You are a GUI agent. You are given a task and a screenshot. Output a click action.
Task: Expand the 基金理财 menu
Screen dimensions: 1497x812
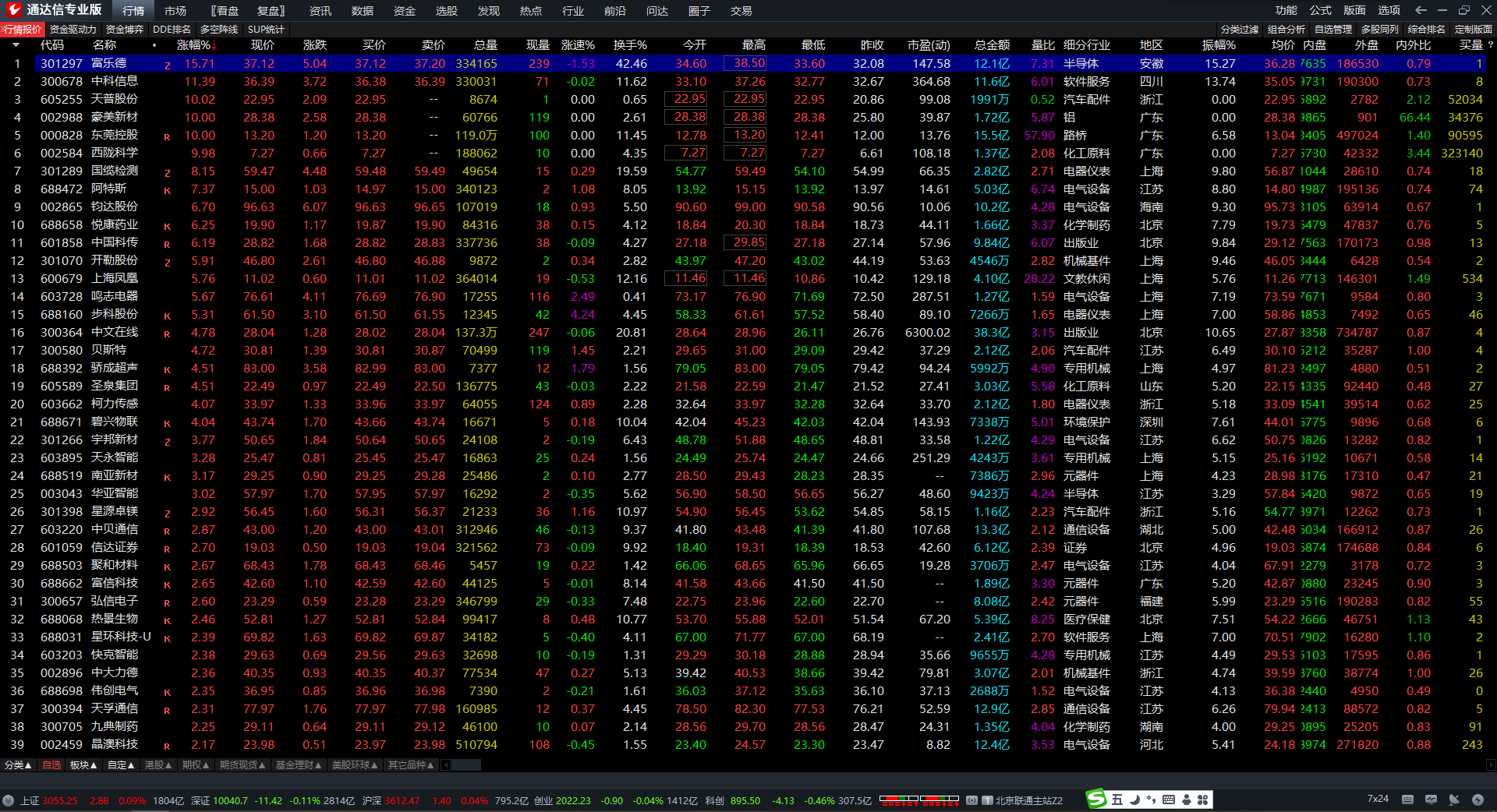click(x=299, y=765)
